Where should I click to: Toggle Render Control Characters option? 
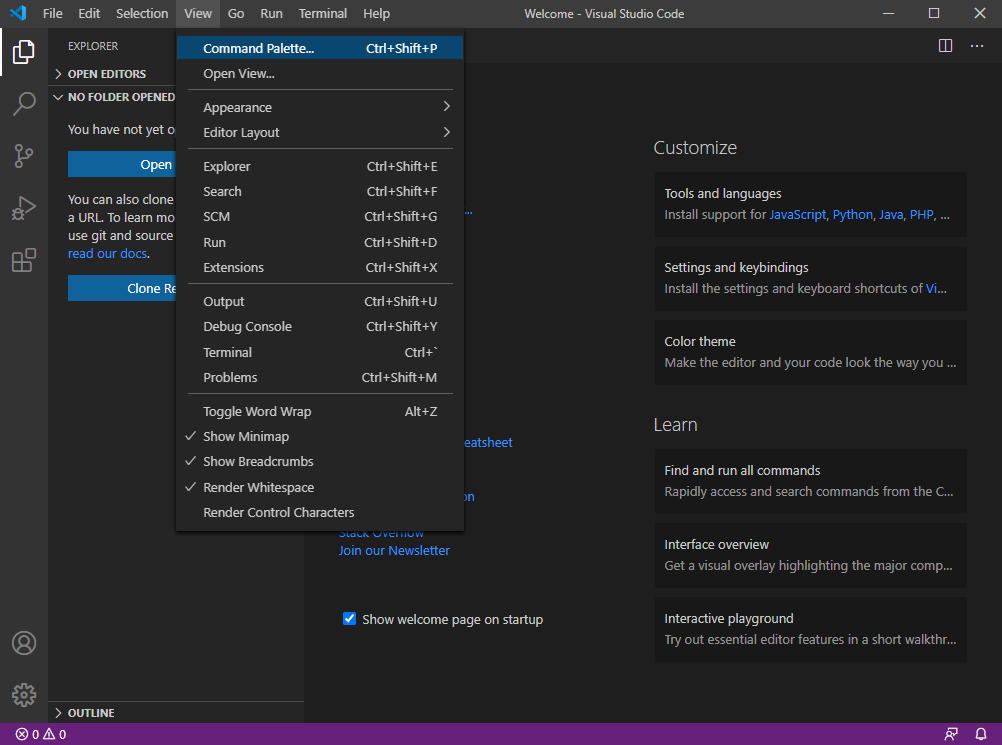(320, 512)
